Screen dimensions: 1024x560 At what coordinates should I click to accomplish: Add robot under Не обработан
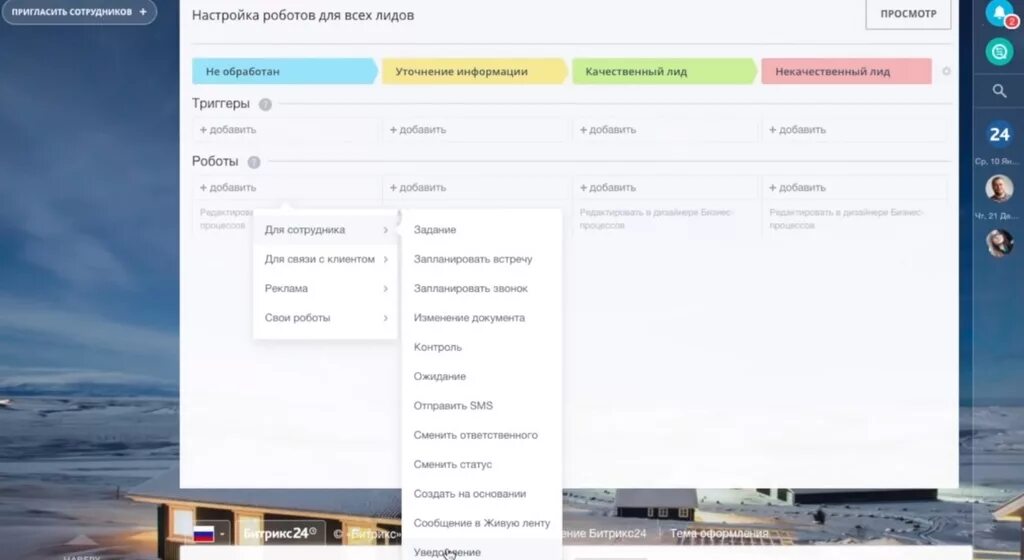click(x=228, y=188)
